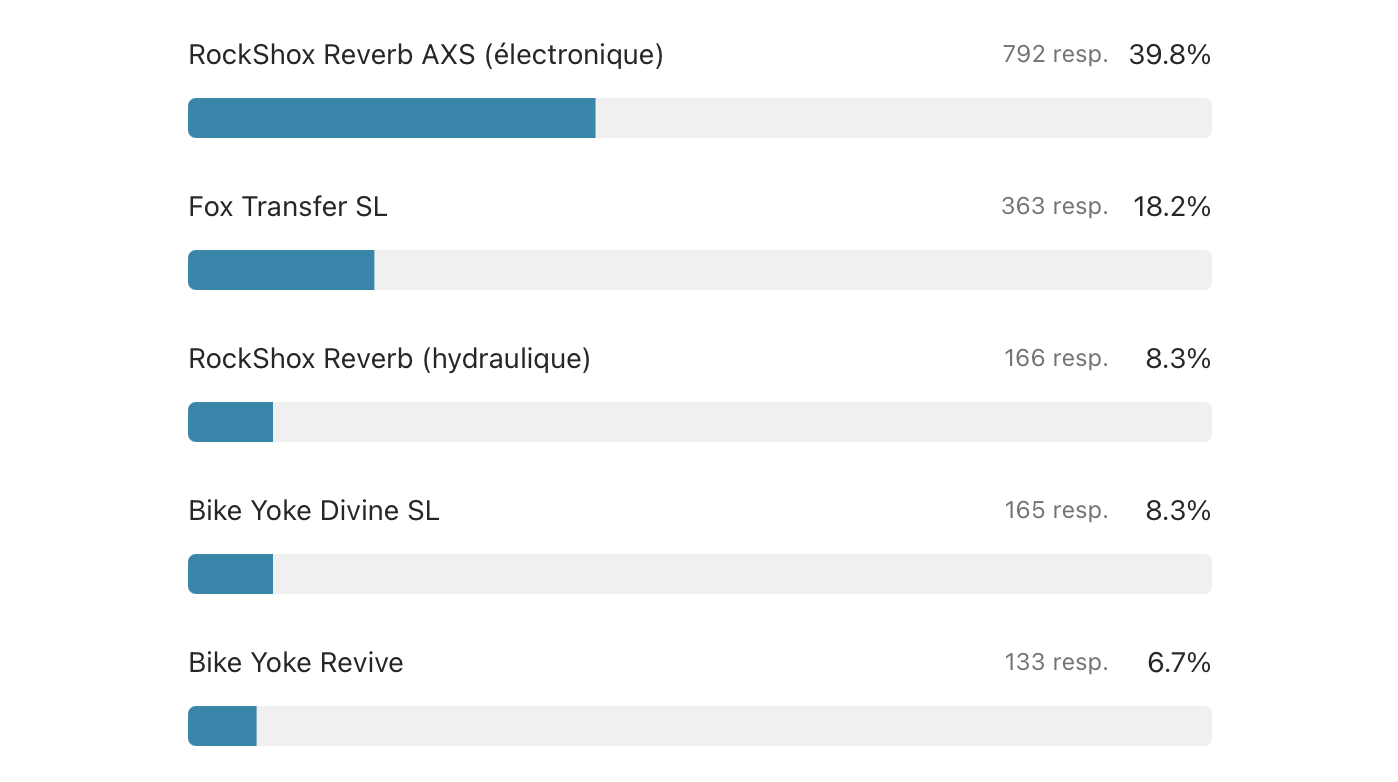Viewport: 1398px width, 782px height.
Task: Select the RockShox Reverb (hydraulique) label
Action: [389, 359]
